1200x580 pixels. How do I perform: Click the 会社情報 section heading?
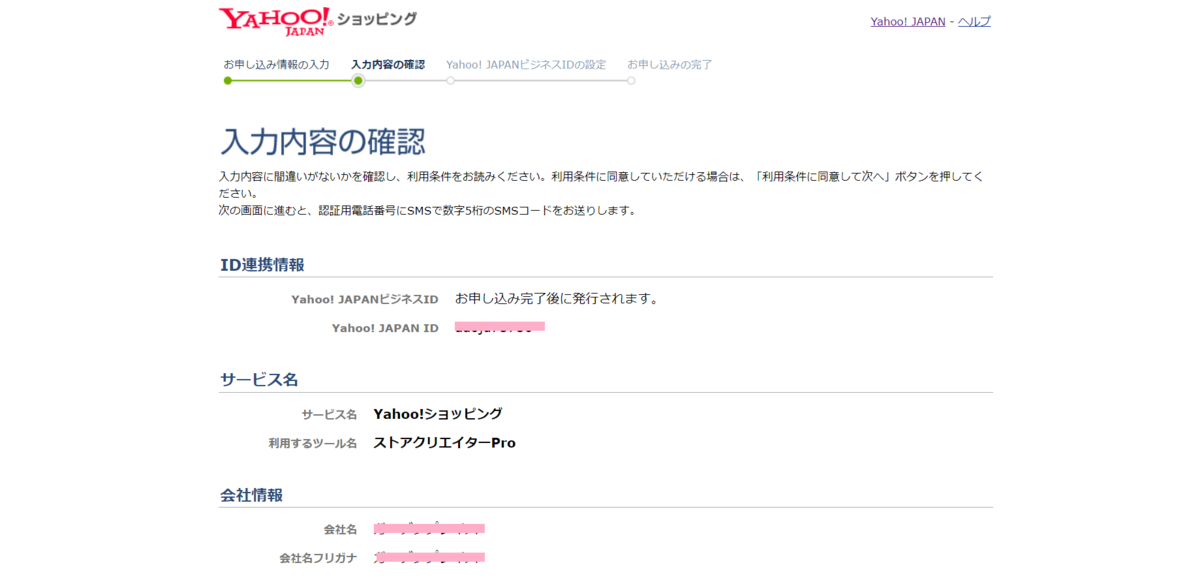(251, 495)
